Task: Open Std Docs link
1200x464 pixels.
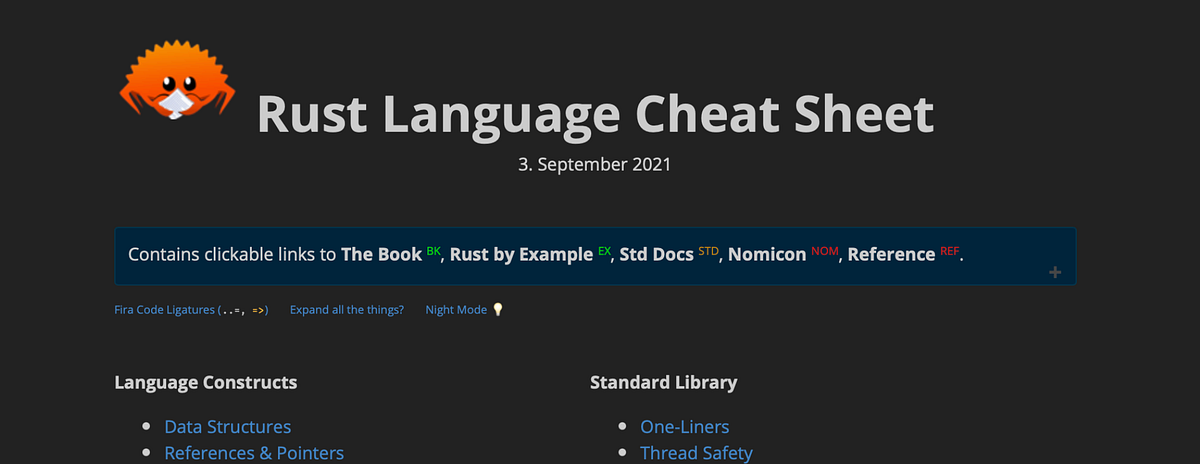Action: coord(656,254)
